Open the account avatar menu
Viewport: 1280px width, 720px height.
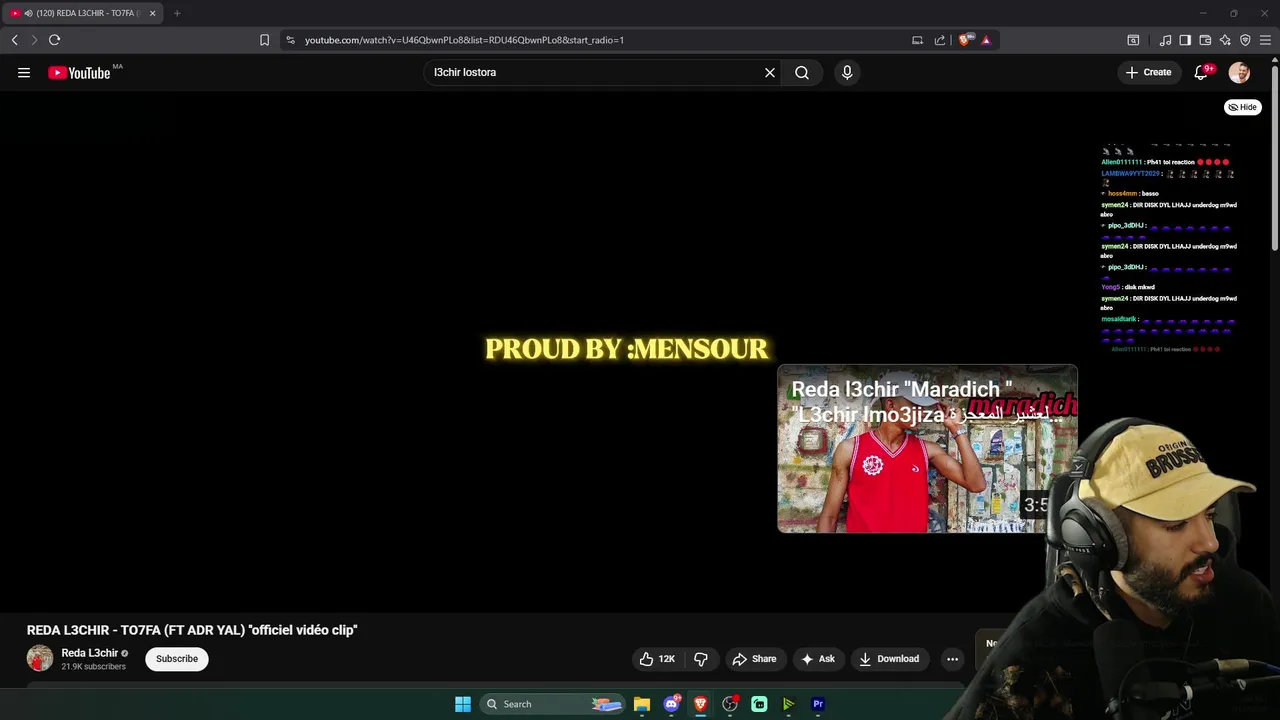click(x=1239, y=72)
